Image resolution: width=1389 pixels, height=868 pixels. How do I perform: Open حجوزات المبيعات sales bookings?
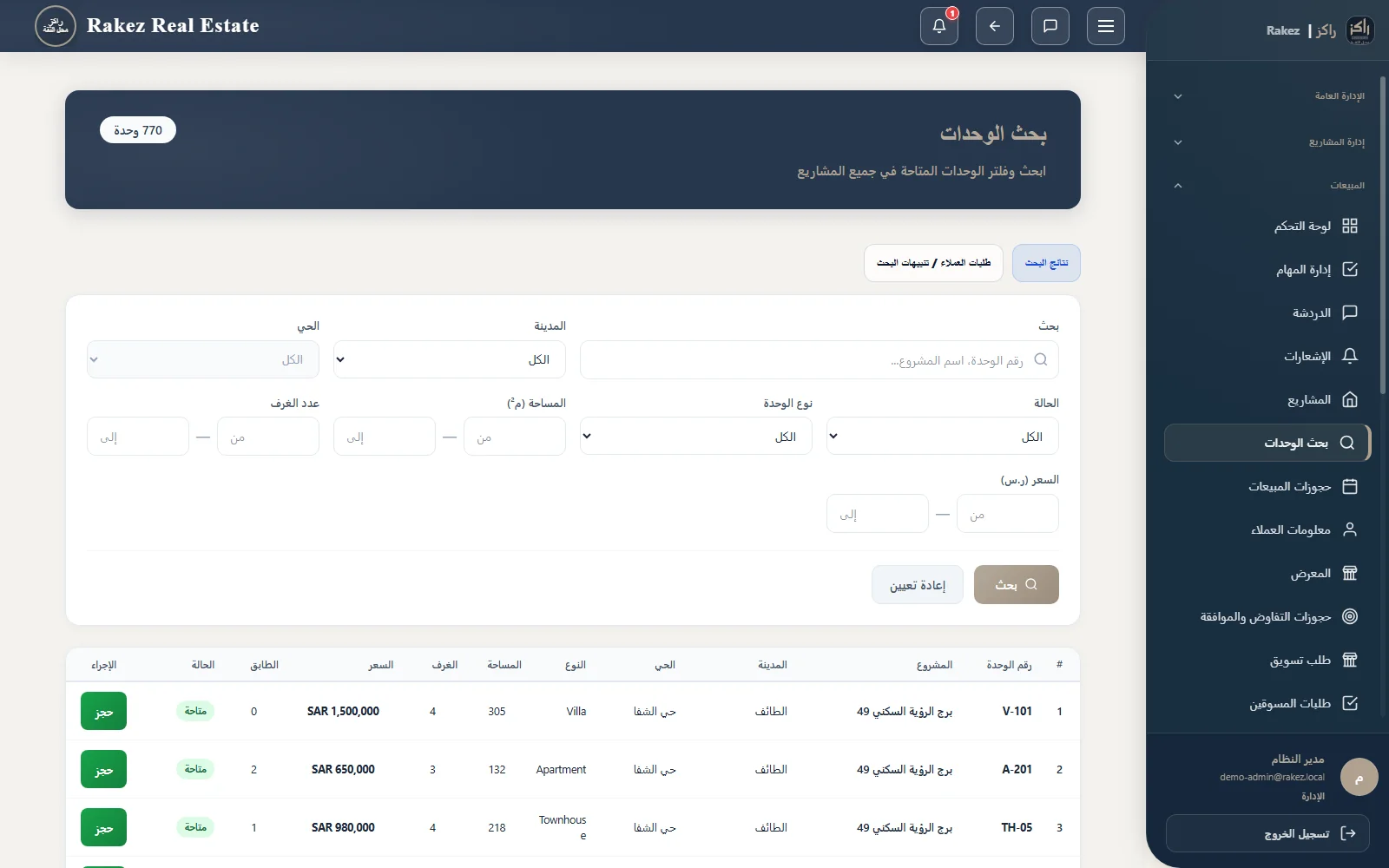pos(1267,486)
